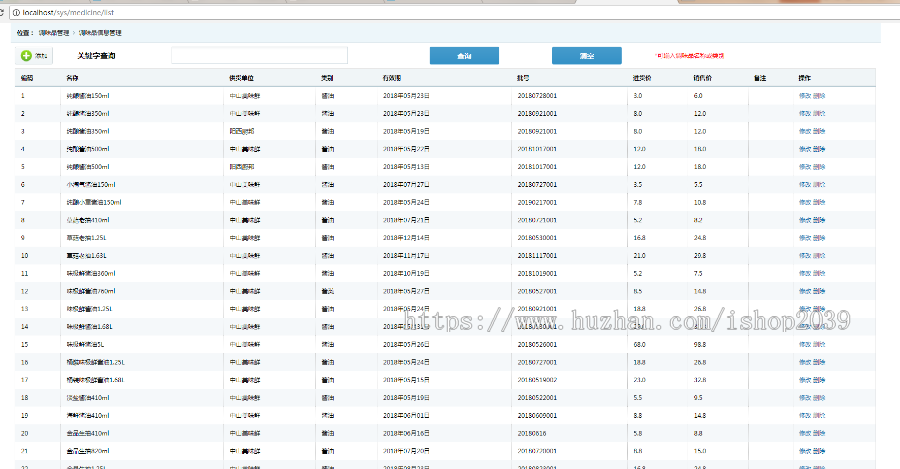Viewport: 900px width, 469px height.
Task: Click 删除 delete link in row 9
Action: 819,238
